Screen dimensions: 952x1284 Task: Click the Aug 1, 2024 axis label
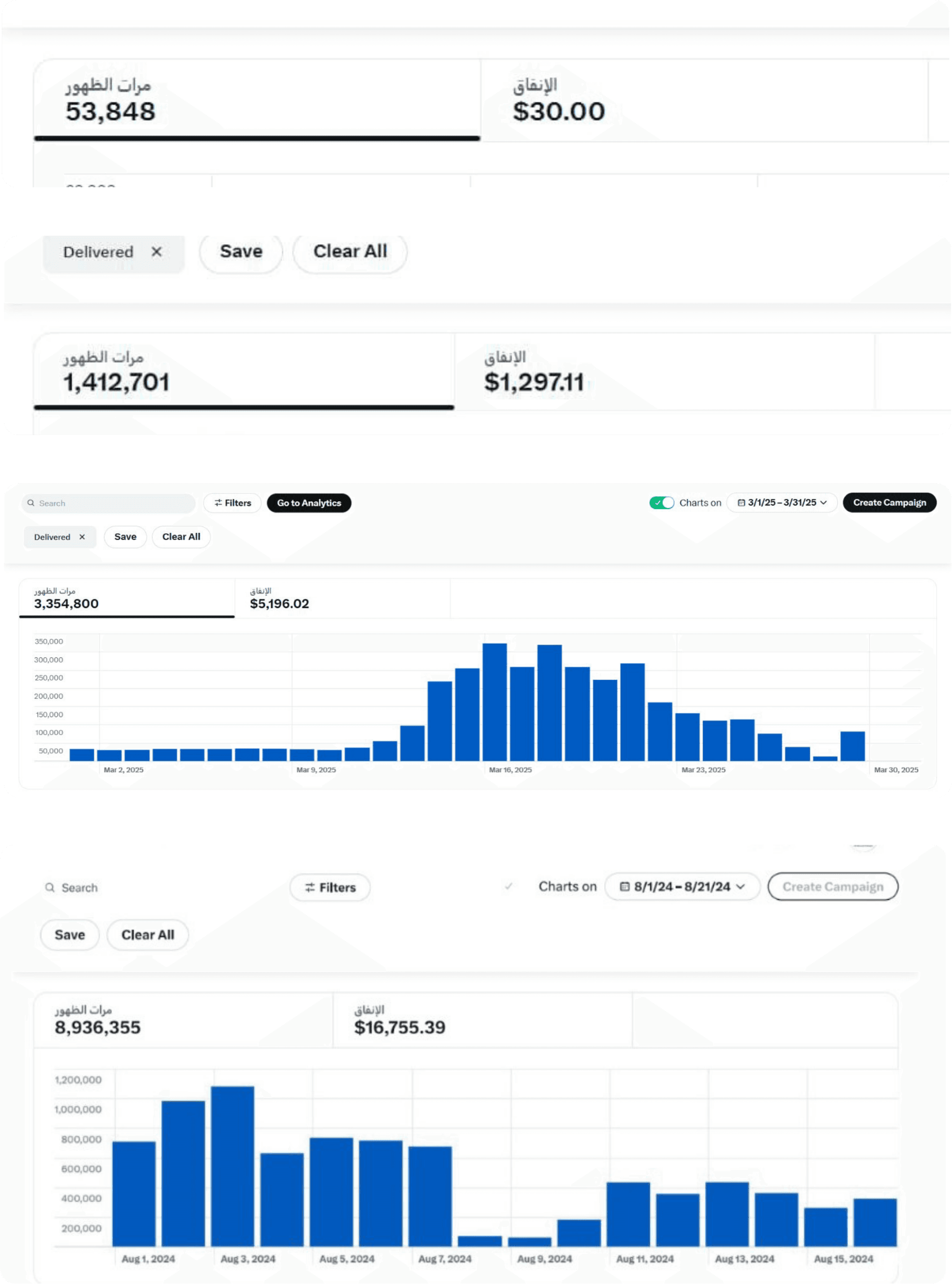click(x=148, y=1259)
